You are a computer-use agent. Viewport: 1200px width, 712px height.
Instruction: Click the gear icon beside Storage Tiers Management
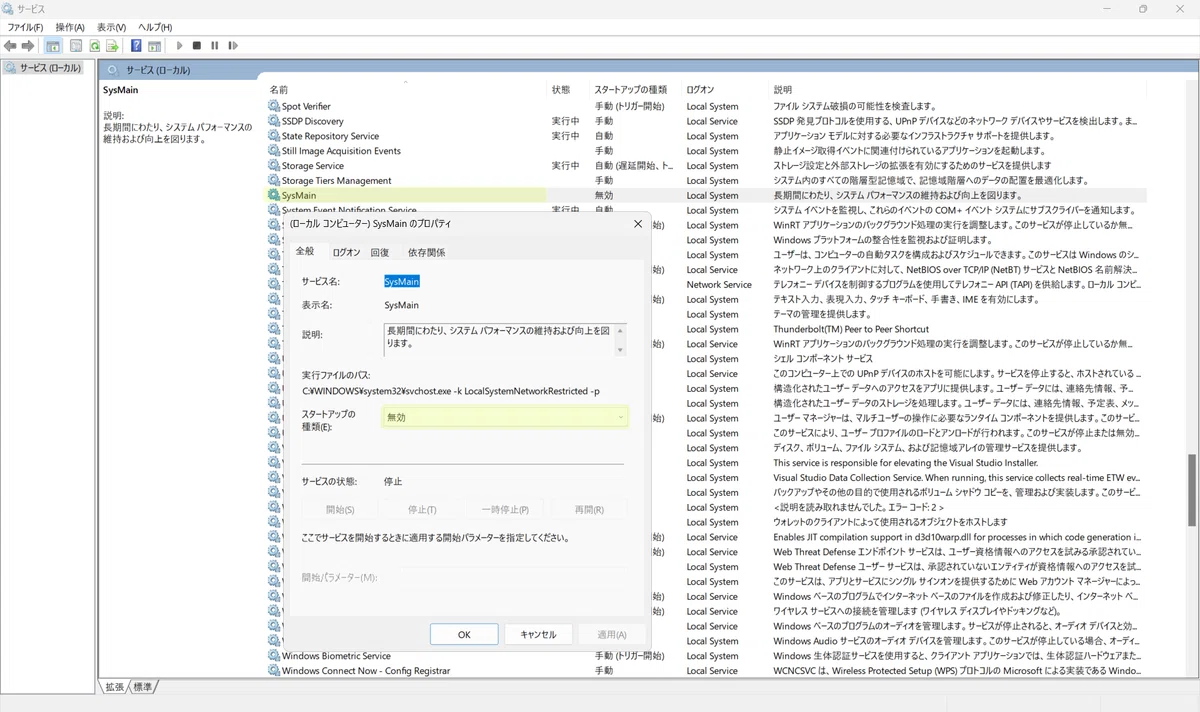[274, 181]
